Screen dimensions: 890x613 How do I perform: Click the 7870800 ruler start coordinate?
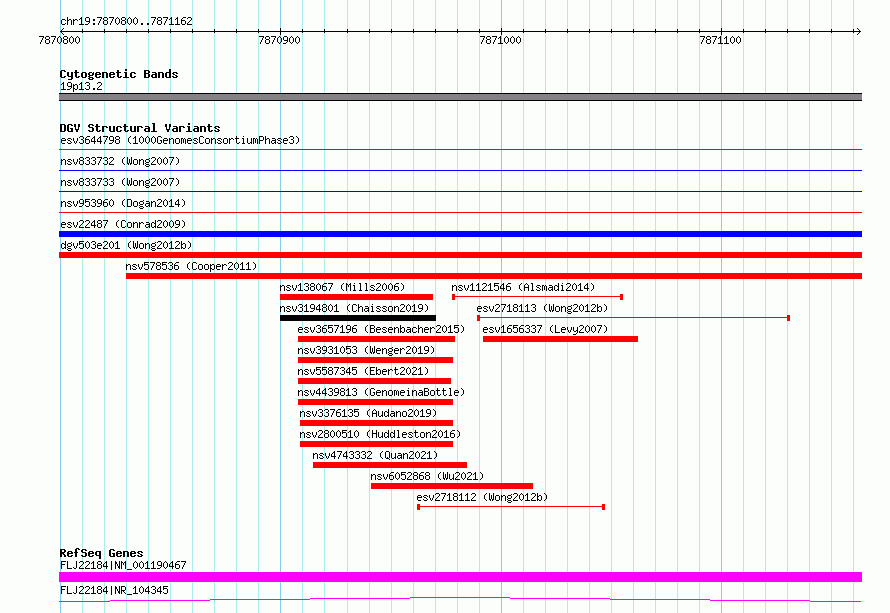click(60, 40)
